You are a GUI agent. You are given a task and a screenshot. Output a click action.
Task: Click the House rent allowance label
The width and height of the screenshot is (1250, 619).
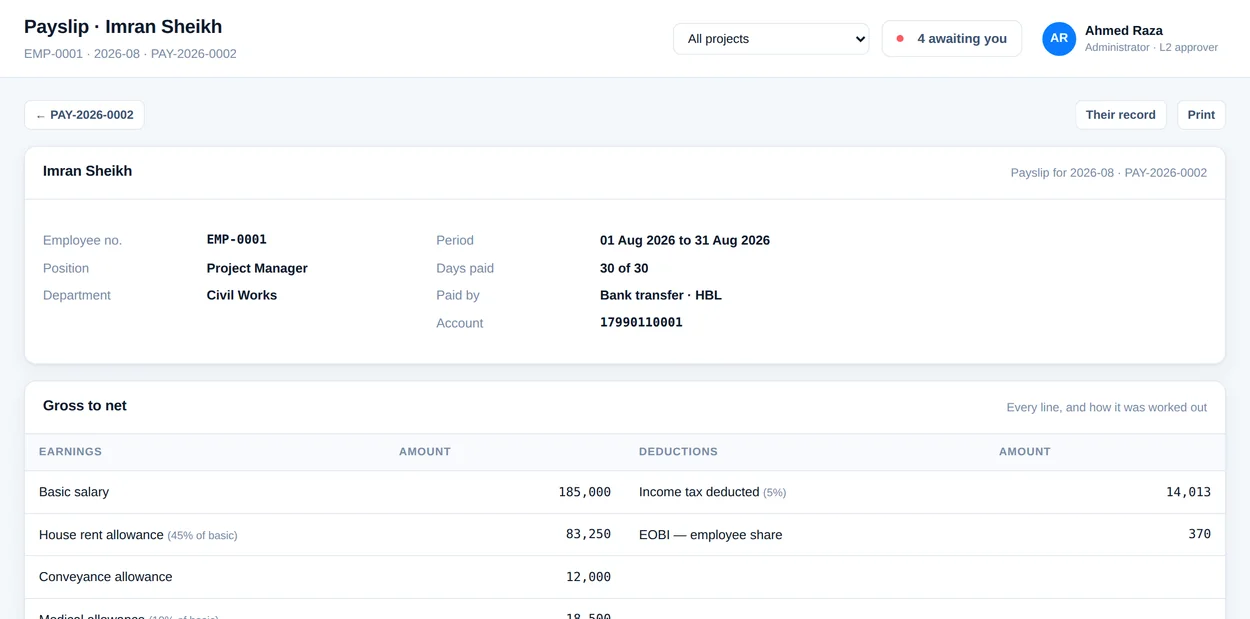pyautogui.click(x=101, y=535)
